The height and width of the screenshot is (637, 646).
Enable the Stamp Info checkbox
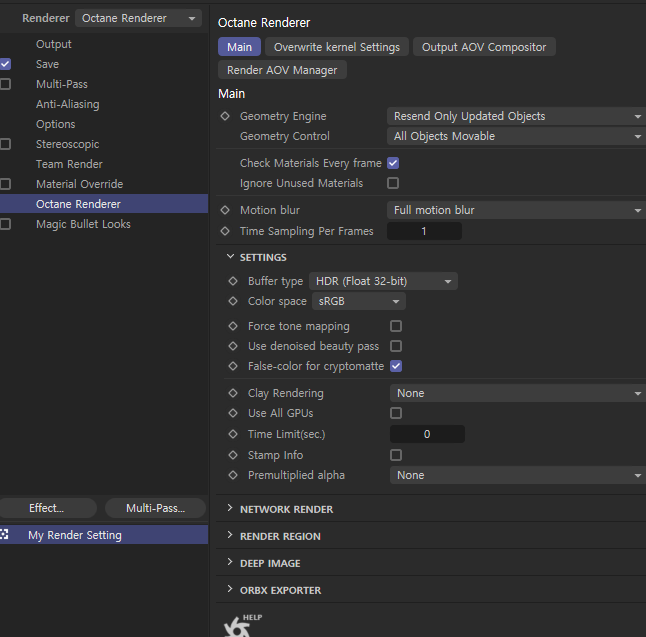pyautogui.click(x=396, y=455)
